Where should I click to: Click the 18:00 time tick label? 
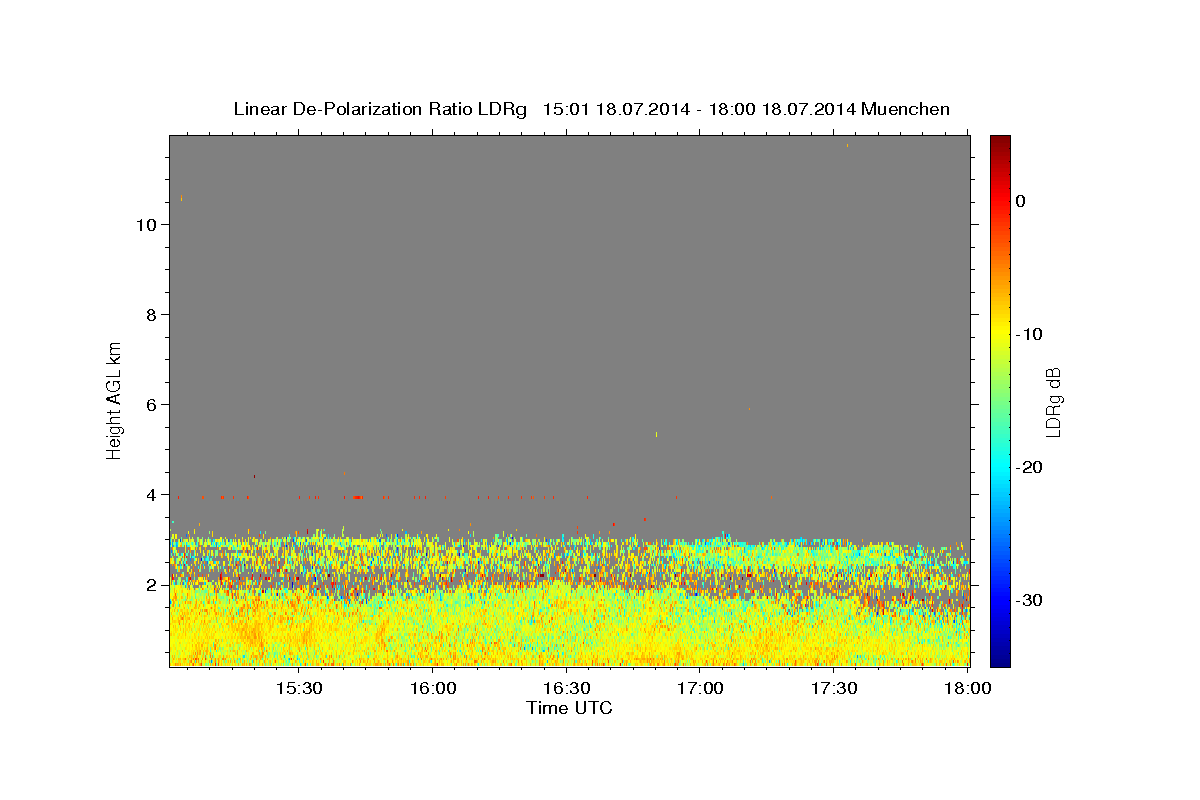(x=967, y=688)
